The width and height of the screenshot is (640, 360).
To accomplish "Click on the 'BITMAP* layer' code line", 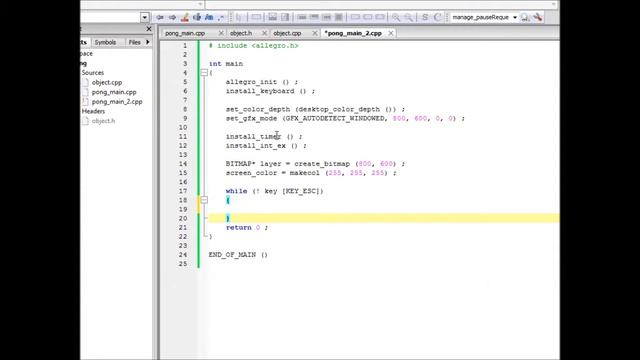I will tap(315, 164).
